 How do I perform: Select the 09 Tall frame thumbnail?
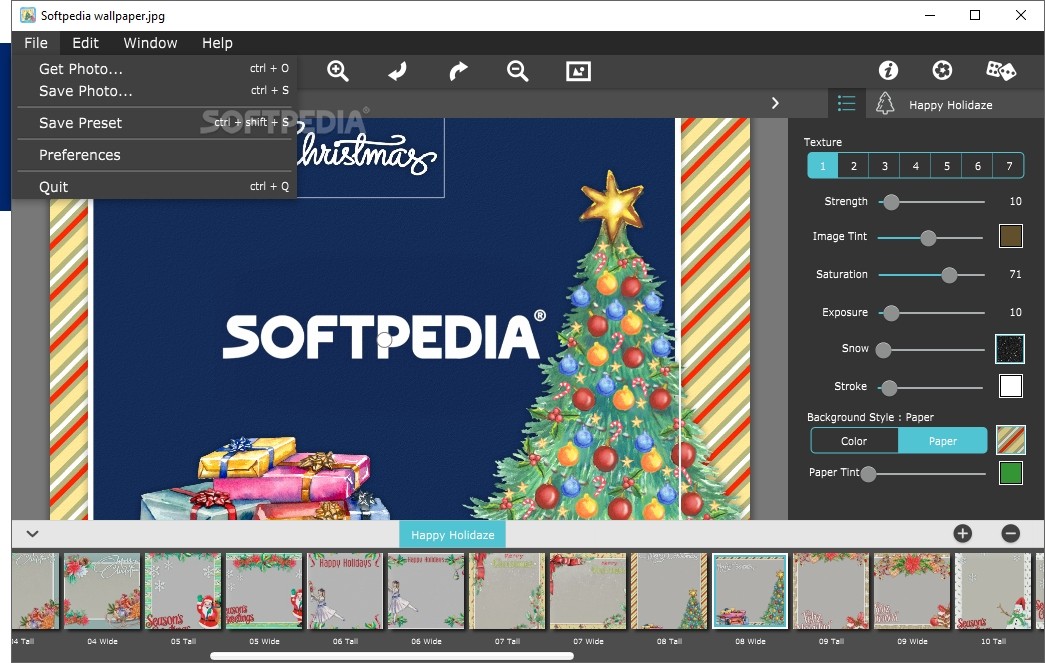[831, 591]
